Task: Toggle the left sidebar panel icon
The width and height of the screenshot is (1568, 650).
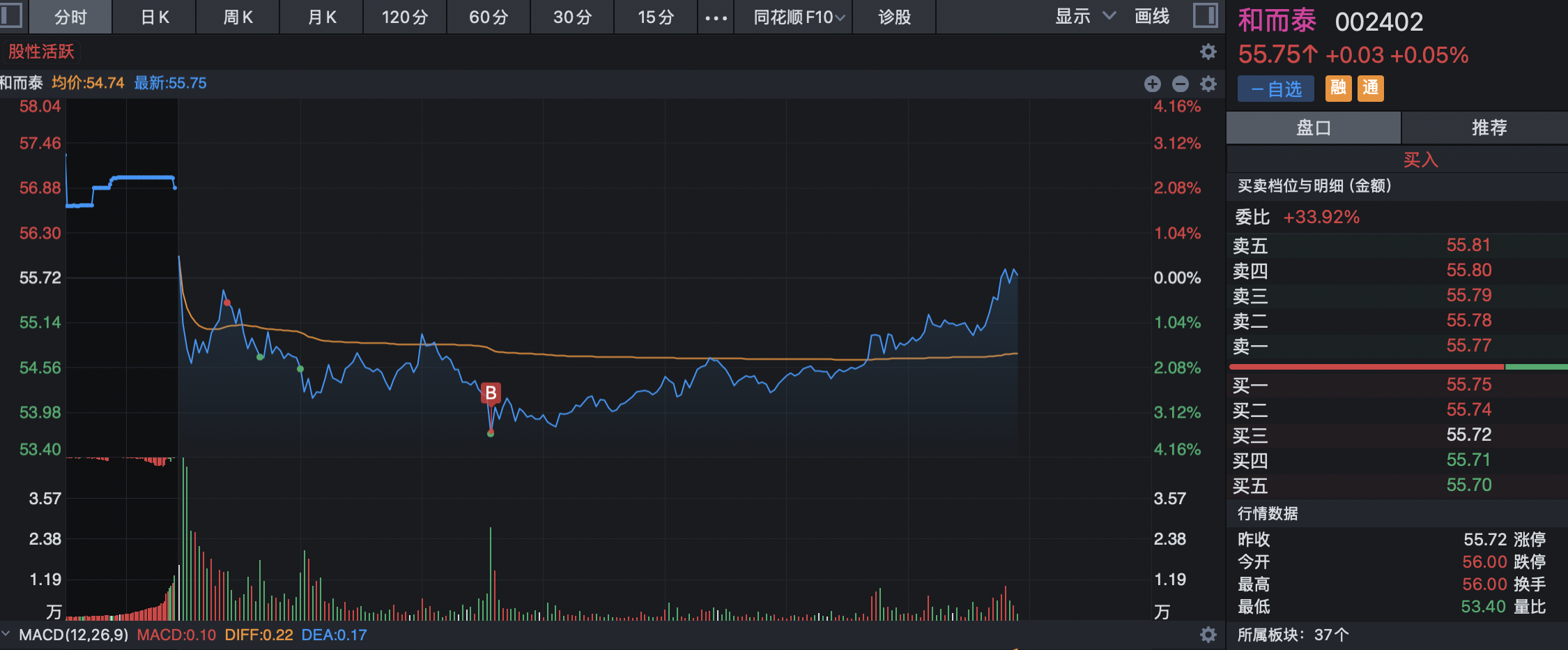Action: tap(11, 15)
